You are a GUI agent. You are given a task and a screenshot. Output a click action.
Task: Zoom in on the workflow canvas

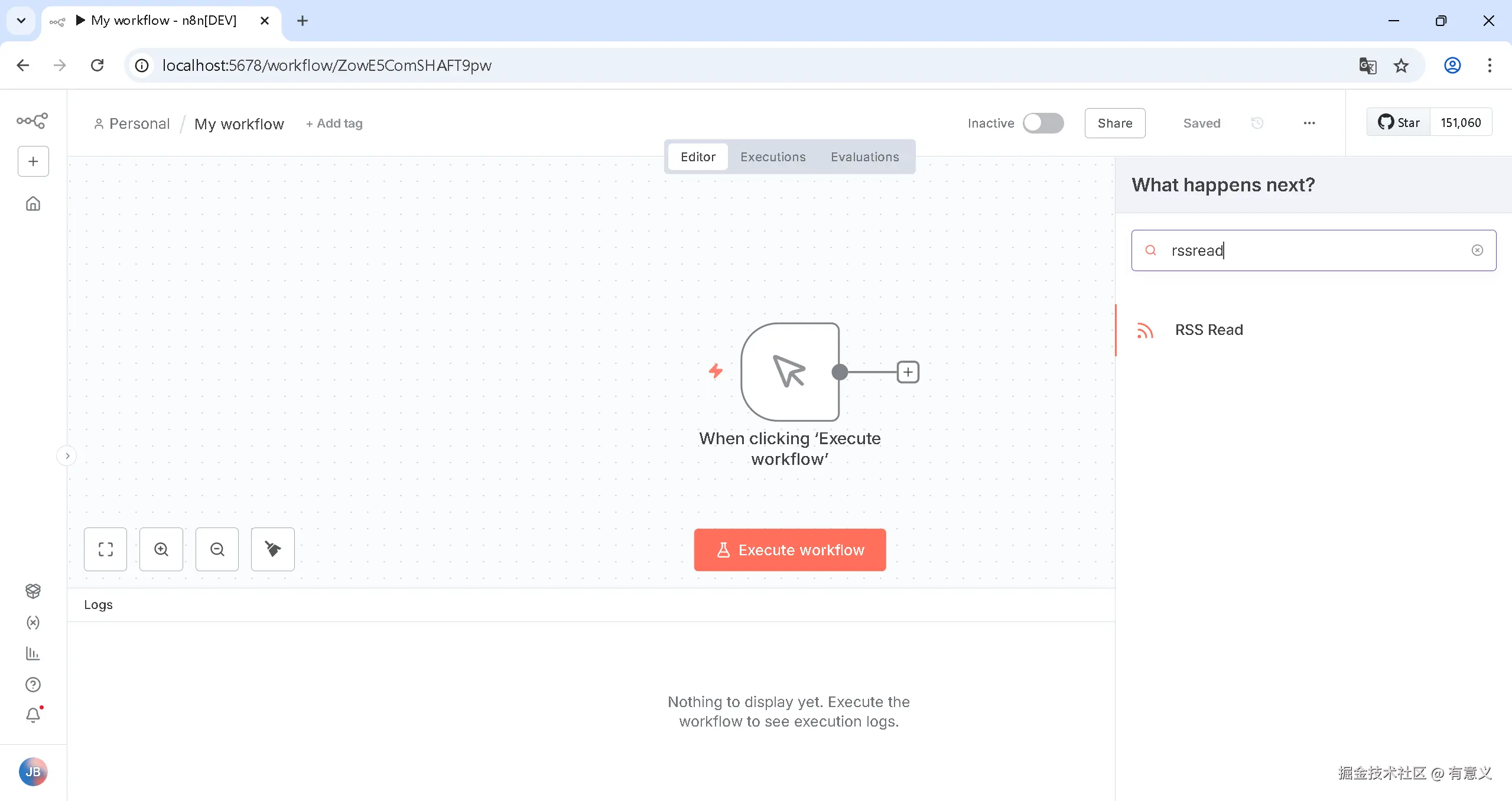pos(161,549)
